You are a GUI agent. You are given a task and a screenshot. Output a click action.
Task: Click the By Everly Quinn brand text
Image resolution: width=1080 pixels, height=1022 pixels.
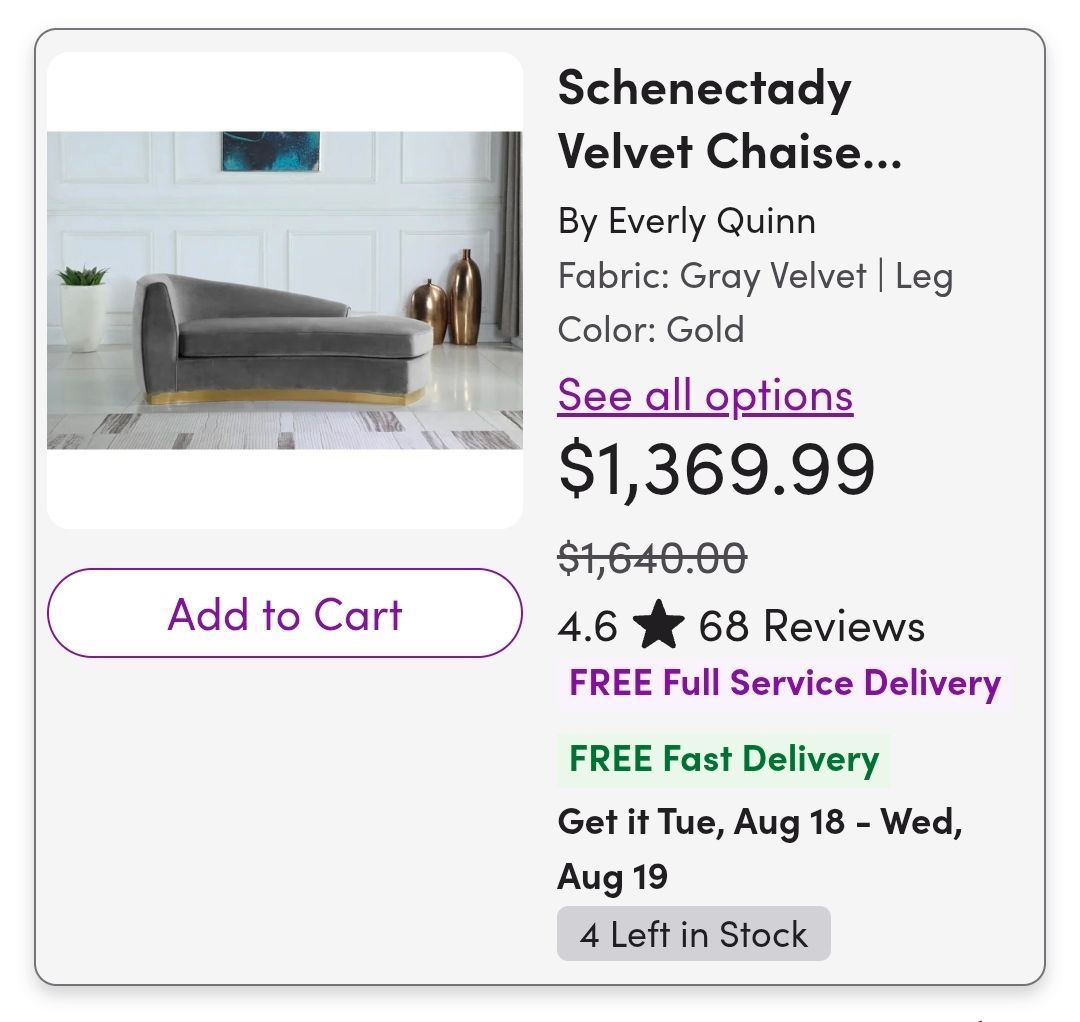(687, 222)
